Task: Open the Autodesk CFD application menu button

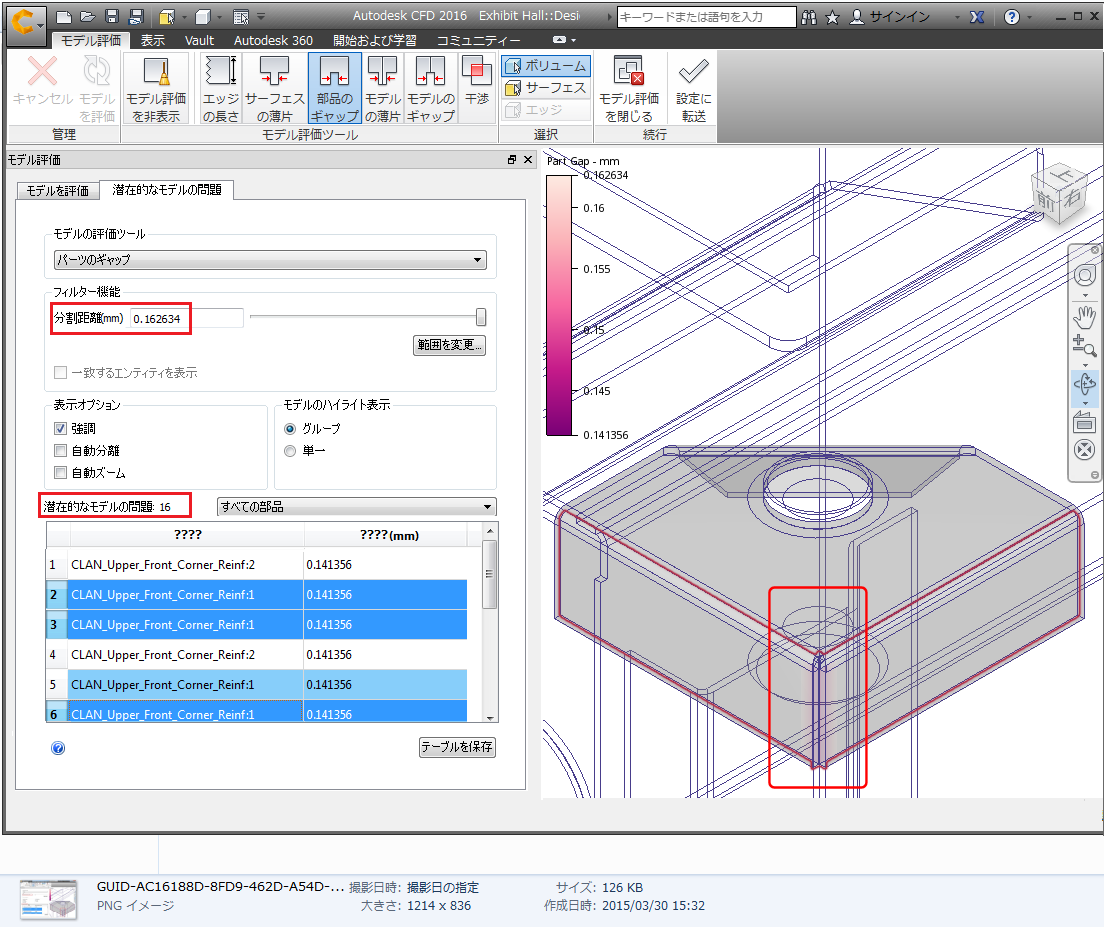Action: (x=26, y=23)
